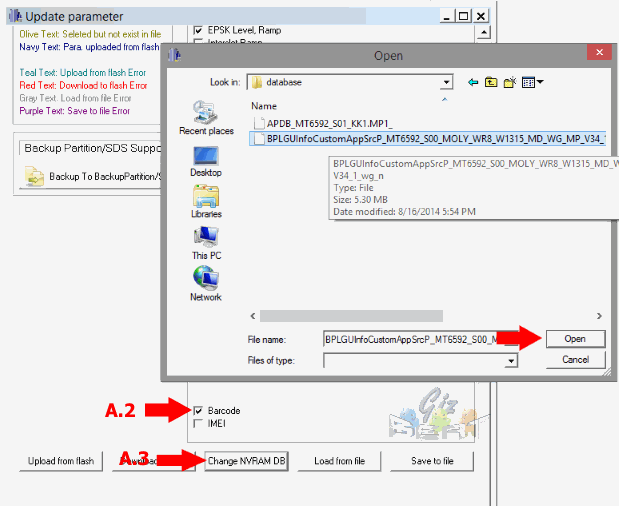Open the Files of type dropdown

pyautogui.click(x=511, y=360)
